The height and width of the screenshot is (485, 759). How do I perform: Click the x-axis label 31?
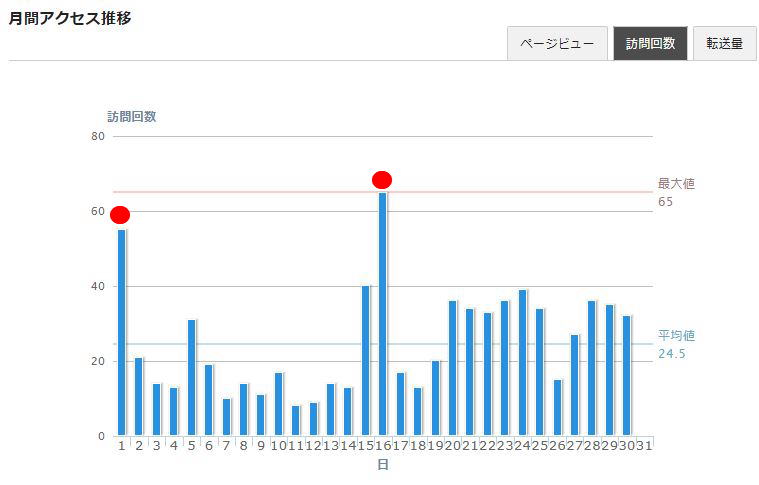click(x=644, y=446)
